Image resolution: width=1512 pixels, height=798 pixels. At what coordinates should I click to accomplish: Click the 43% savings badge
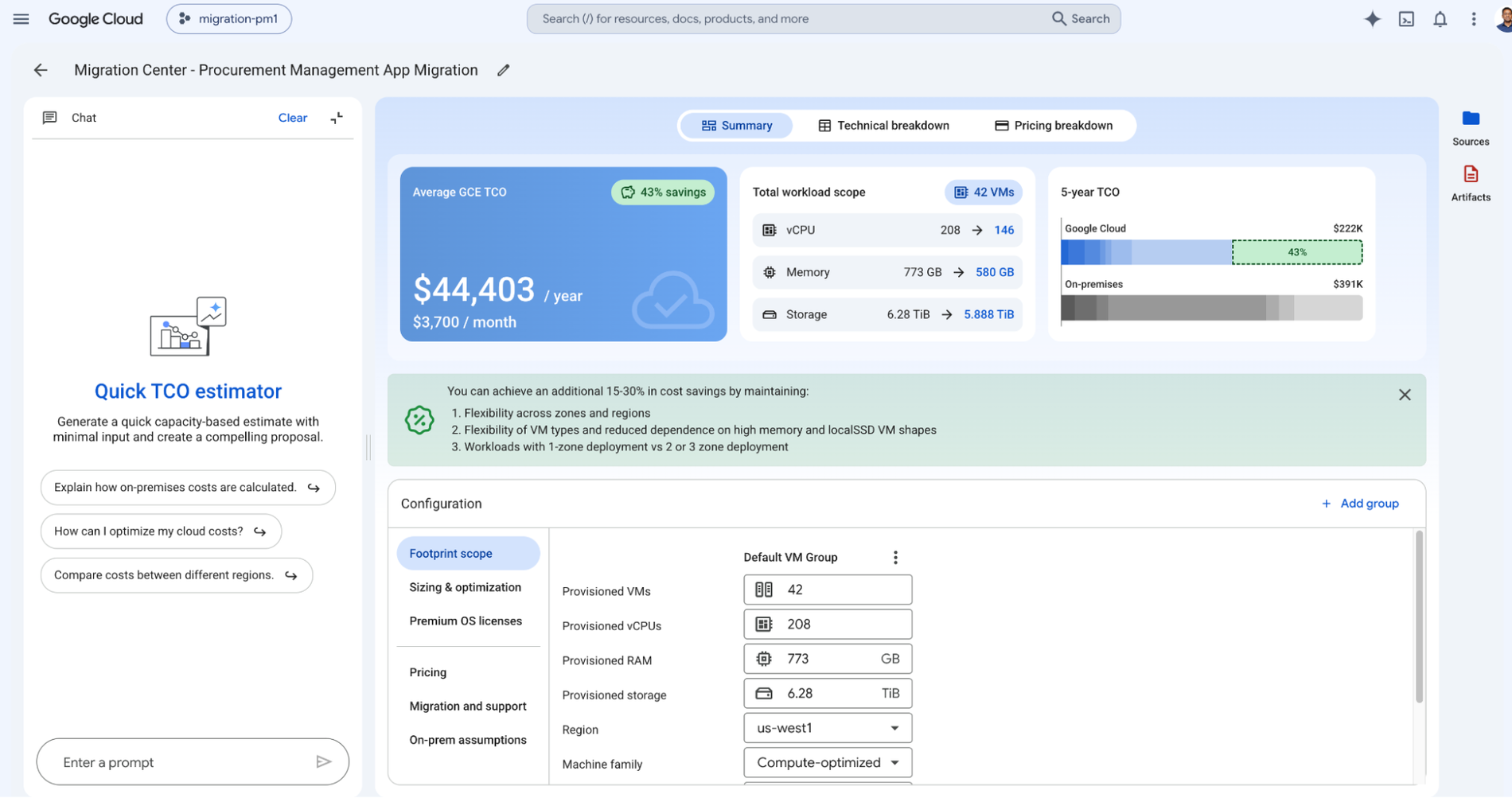click(x=663, y=193)
